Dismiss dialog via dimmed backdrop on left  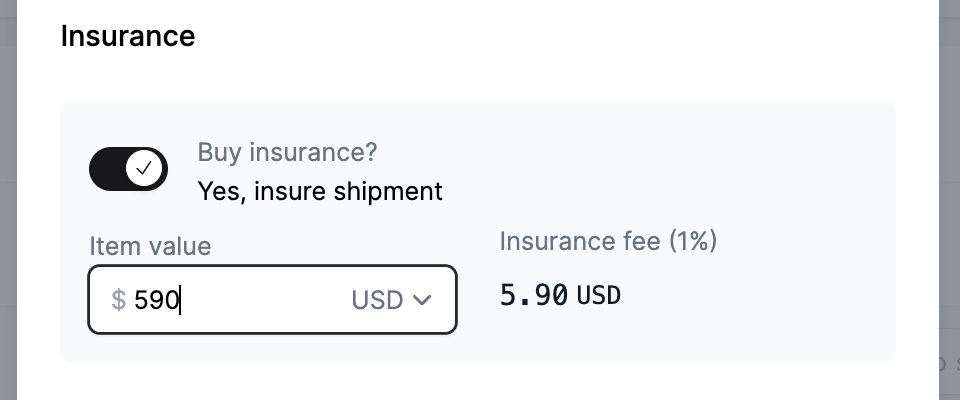(8, 200)
